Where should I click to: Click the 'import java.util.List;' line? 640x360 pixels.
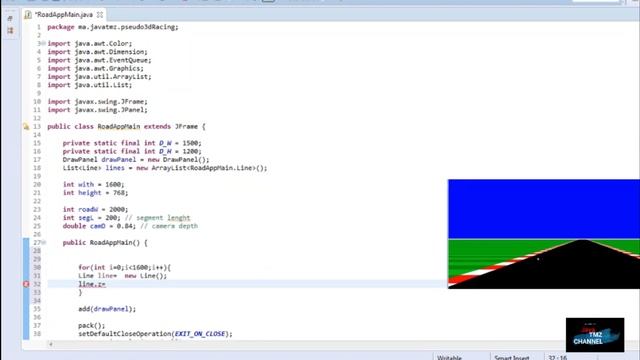[x=89, y=85]
